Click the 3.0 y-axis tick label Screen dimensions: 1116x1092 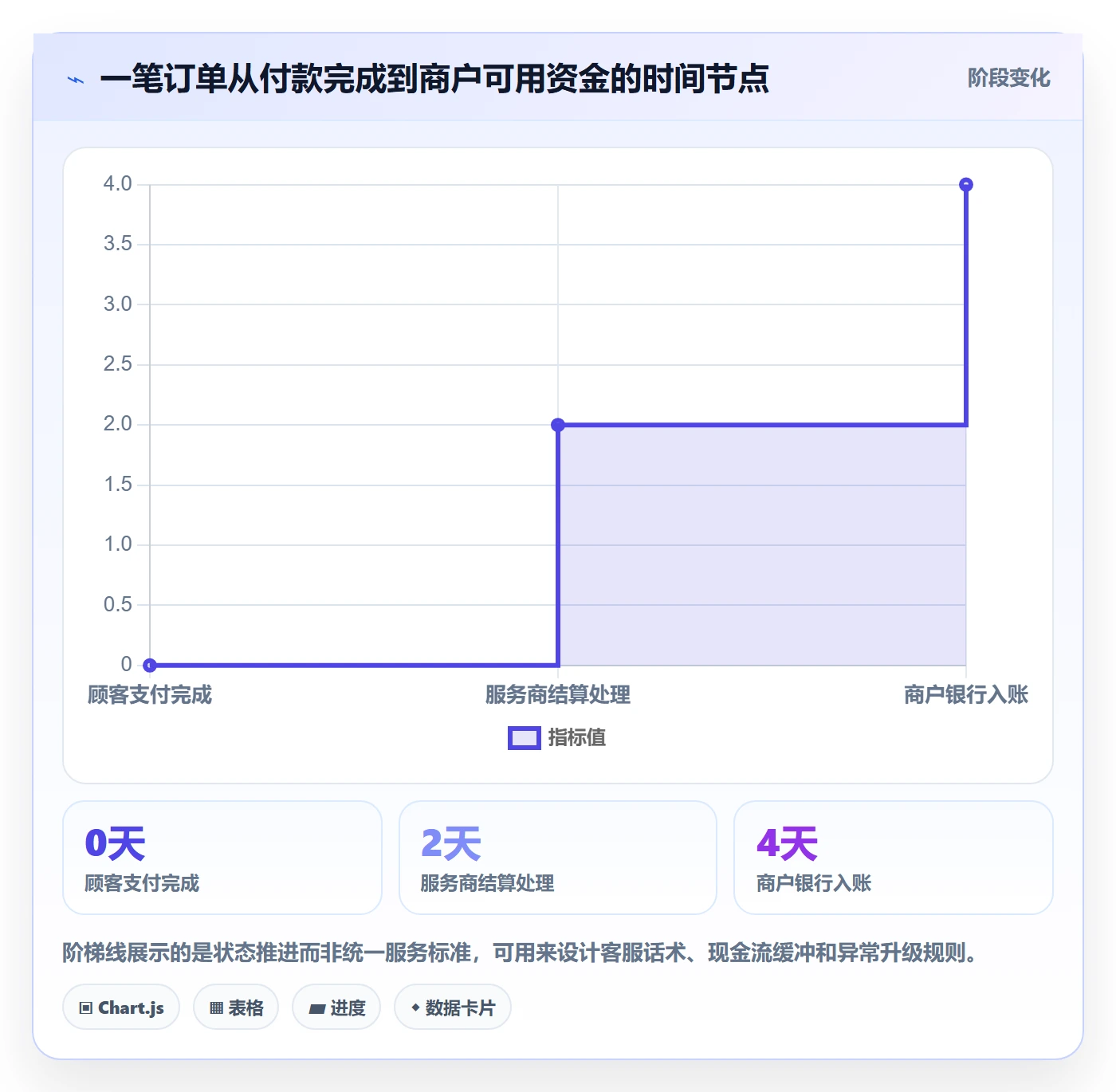tap(118, 304)
